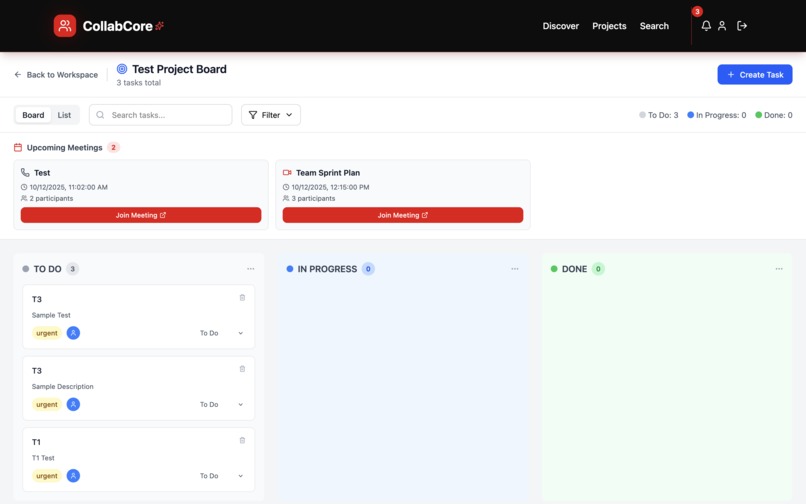Click the 2 participants label

tap(51, 199)
